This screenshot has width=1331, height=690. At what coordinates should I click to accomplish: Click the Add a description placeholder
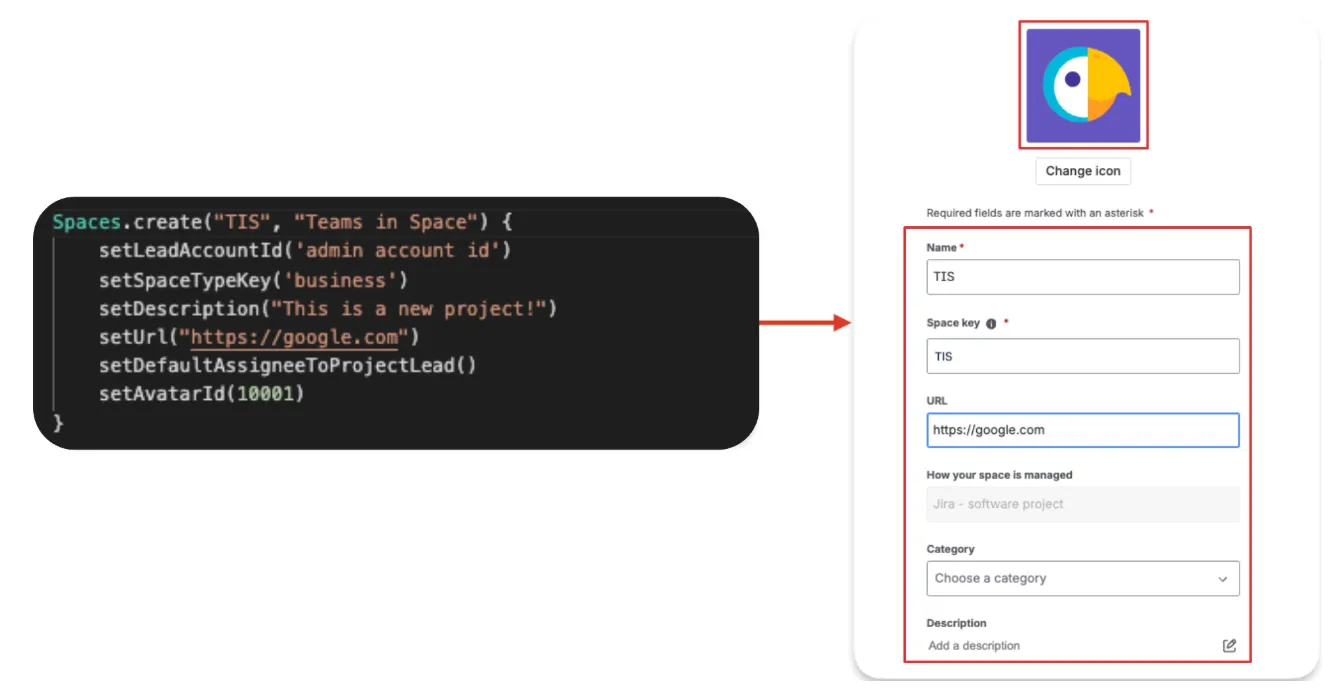[x=974, y=646]
